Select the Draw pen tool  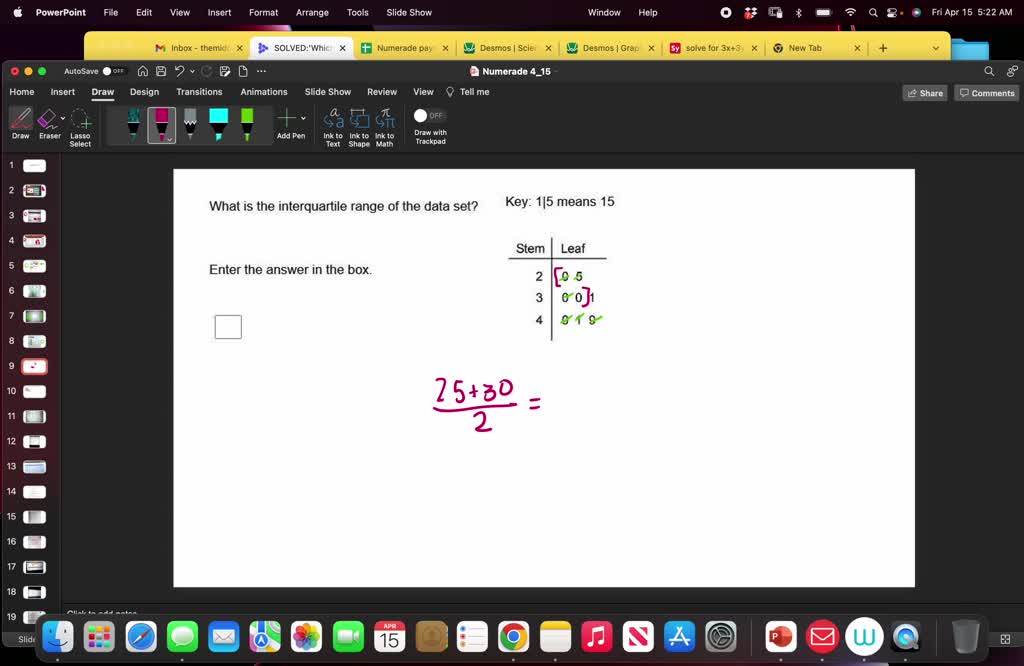click(20, 120)
